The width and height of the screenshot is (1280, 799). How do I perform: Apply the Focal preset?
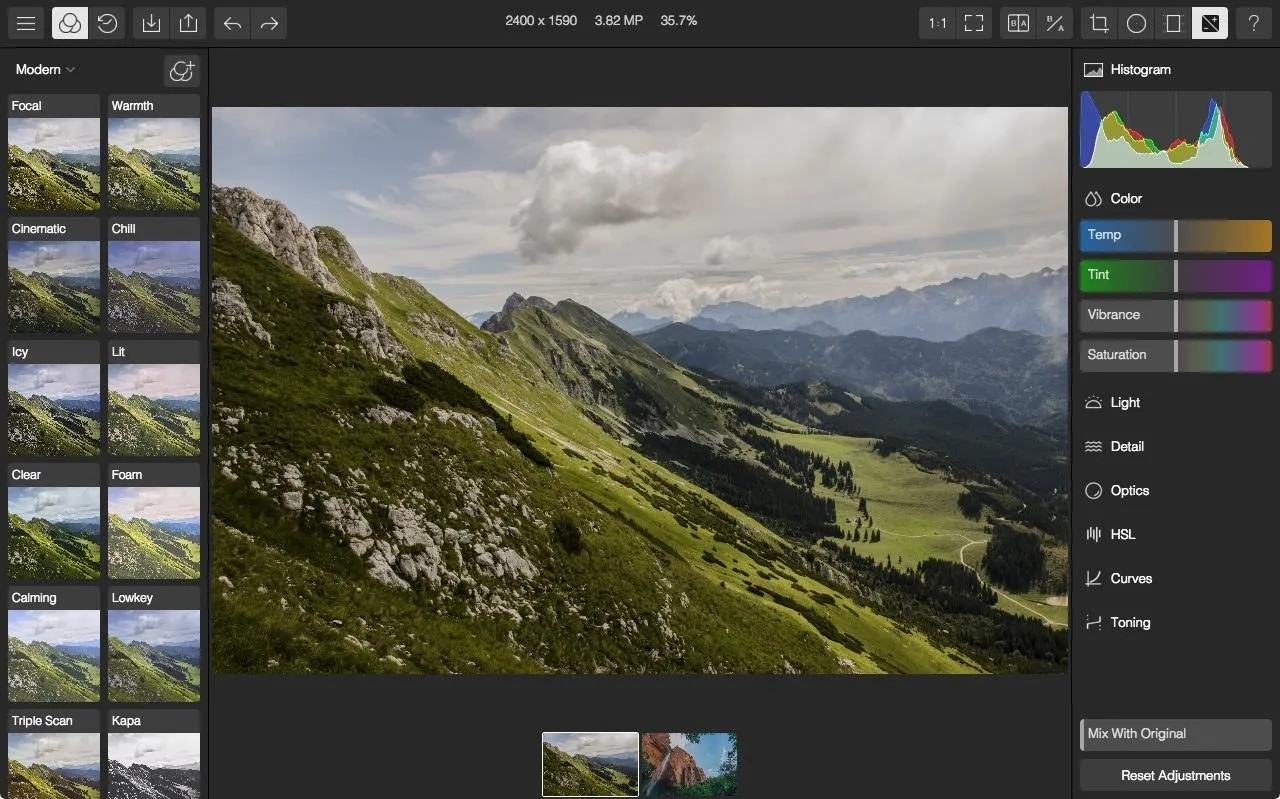click(54, 153)
